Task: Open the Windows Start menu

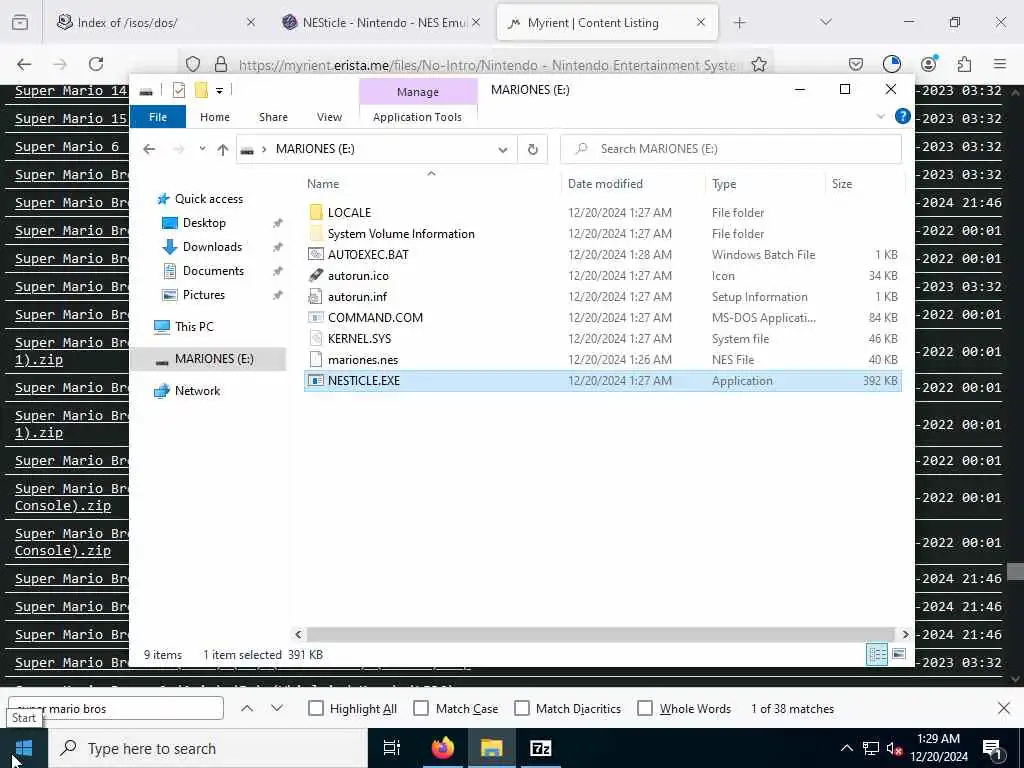Action: pos(24,748)
